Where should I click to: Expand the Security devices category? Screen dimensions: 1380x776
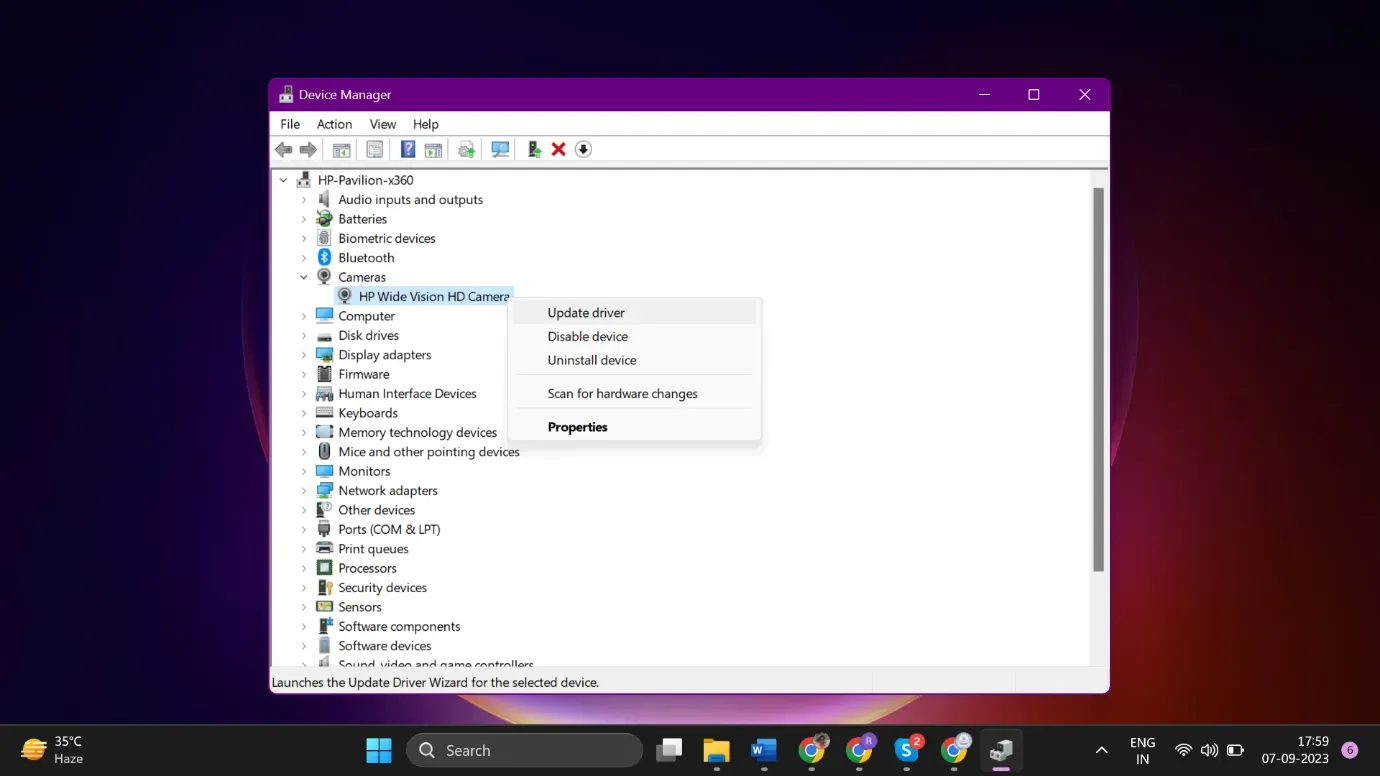(x=304, y=587)
